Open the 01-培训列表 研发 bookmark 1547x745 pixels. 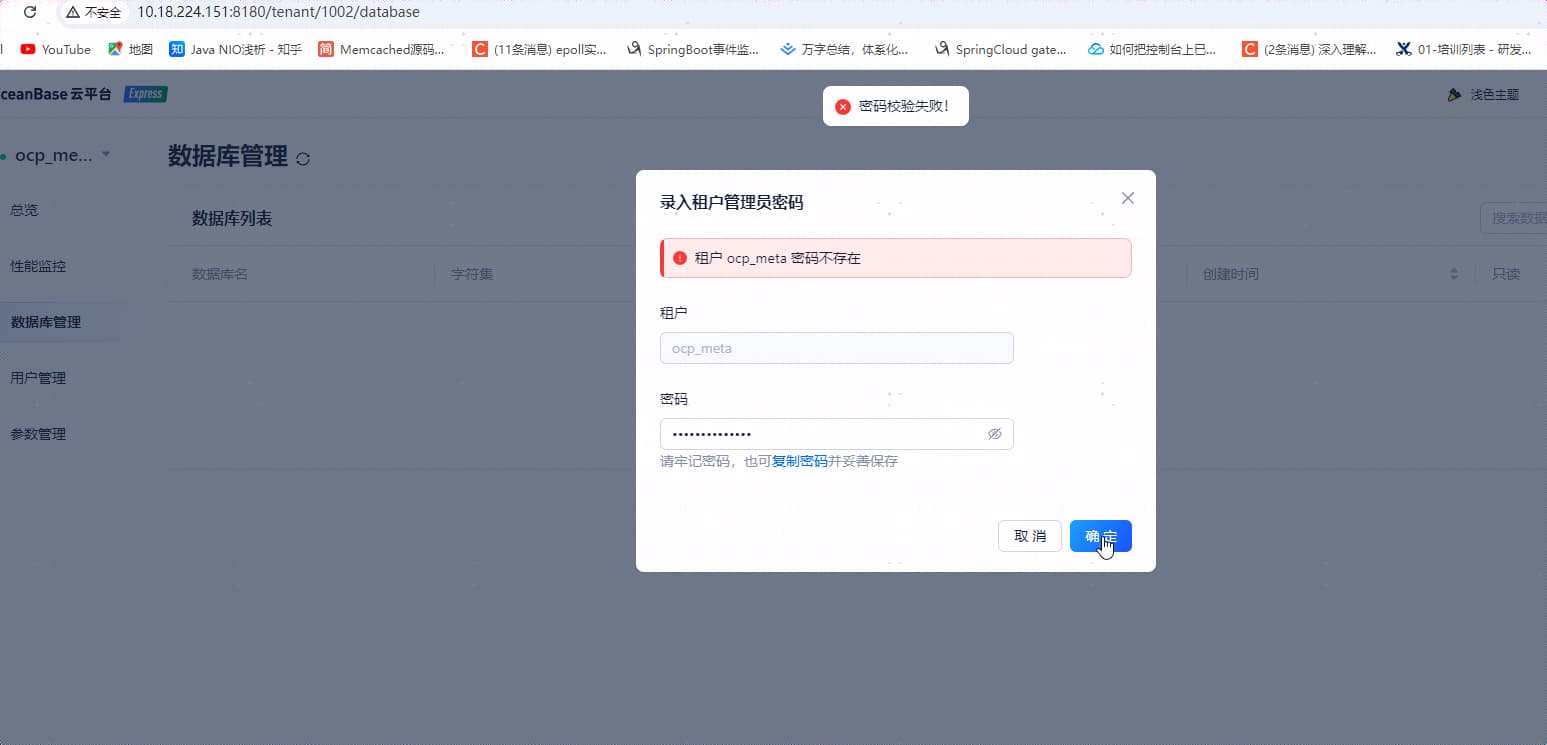coord(1464,49)
